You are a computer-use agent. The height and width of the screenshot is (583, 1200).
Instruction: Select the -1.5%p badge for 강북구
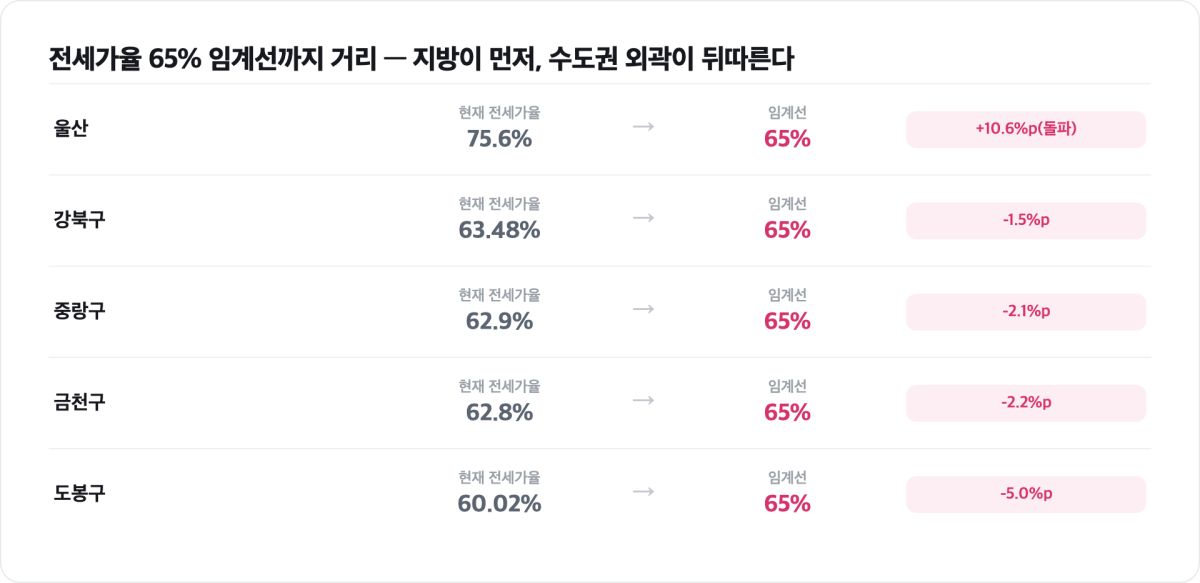(1026, 220)
